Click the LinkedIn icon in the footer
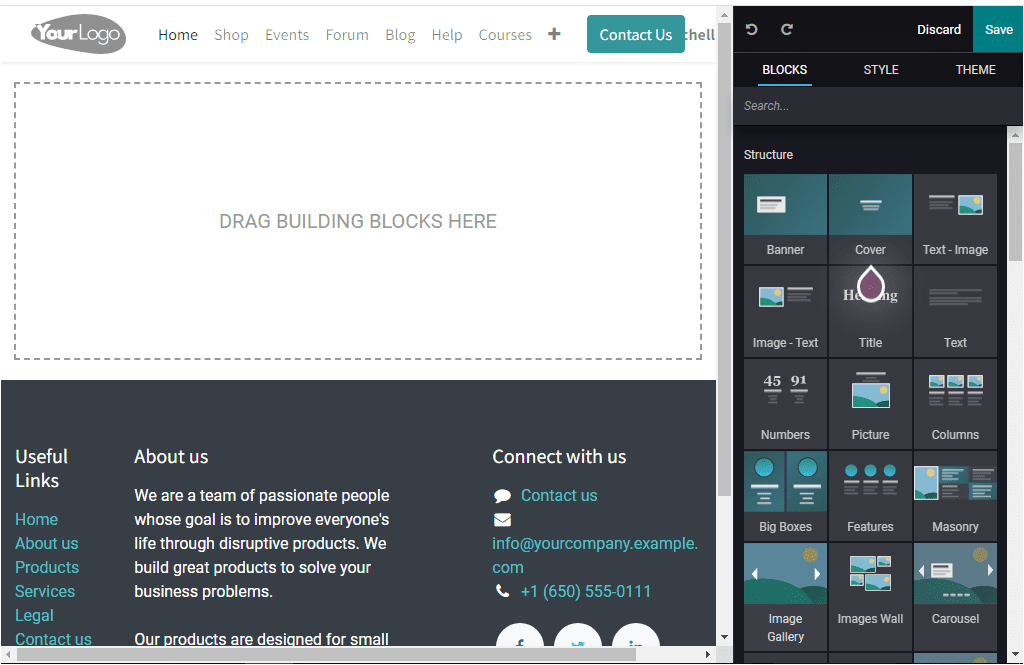 click(636, 640)
